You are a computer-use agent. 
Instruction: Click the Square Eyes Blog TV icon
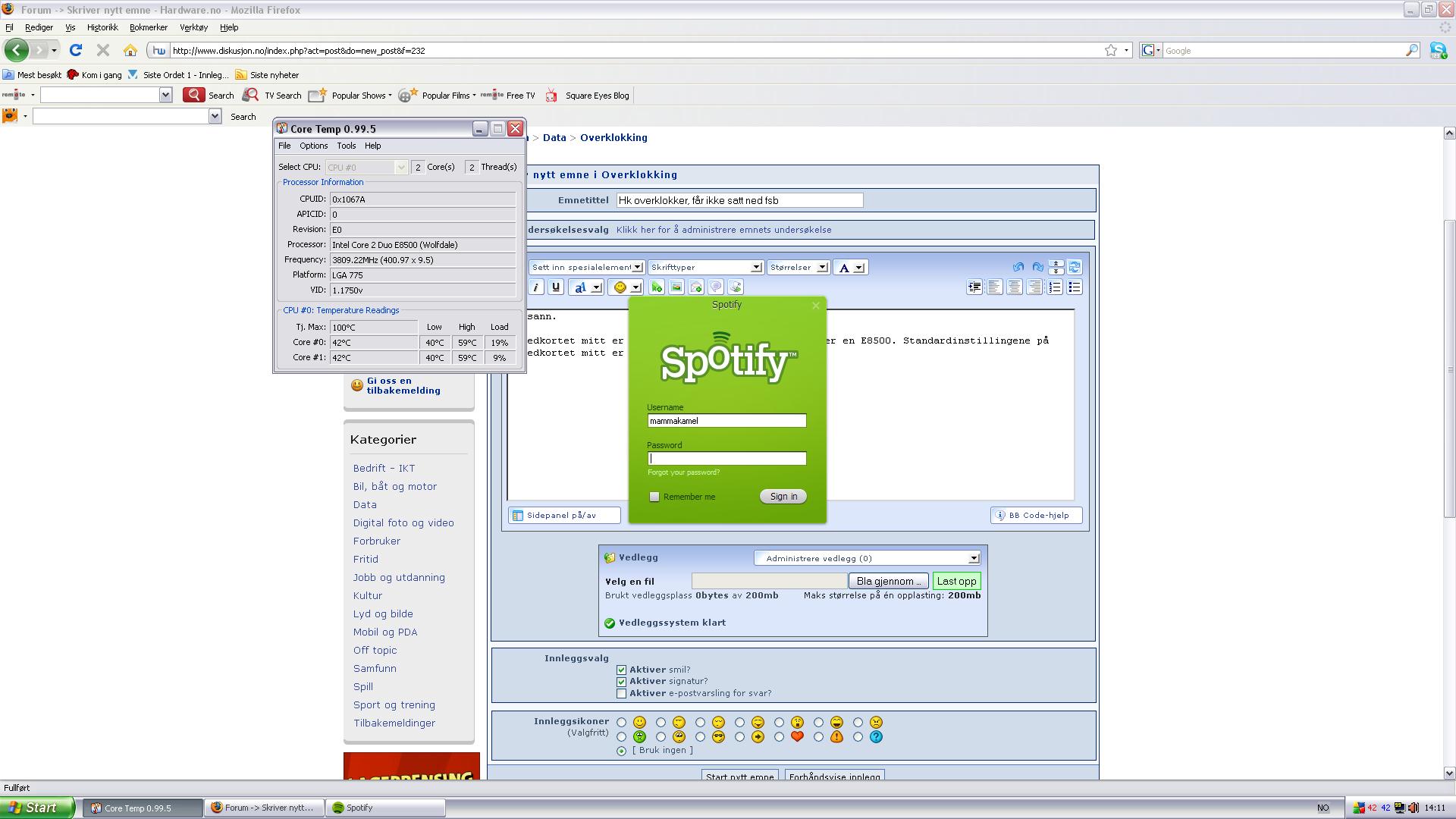pyautogui.click(x=551, y=96)
